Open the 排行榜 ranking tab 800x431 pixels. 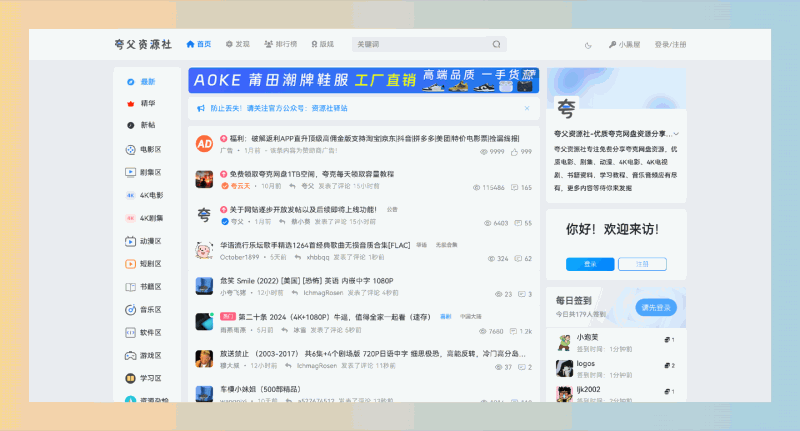(281, 44)
